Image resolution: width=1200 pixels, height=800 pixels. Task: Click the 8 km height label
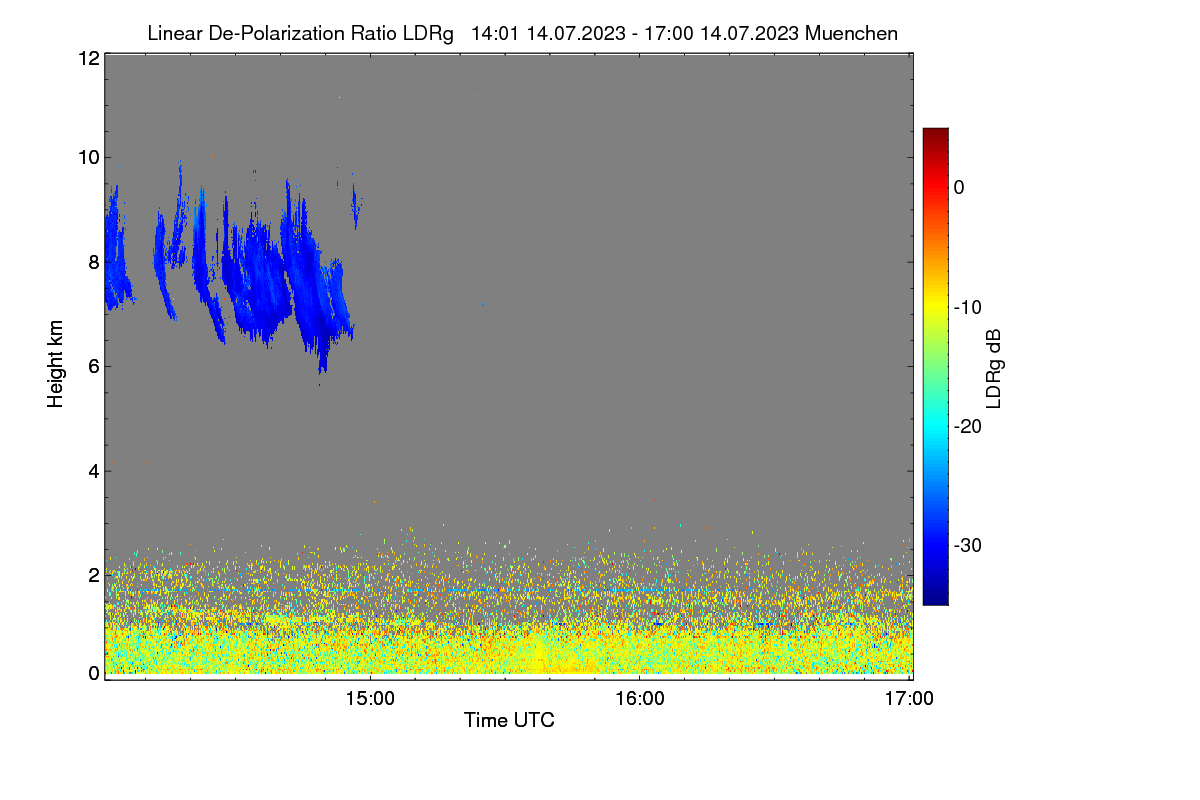[93, 262]
